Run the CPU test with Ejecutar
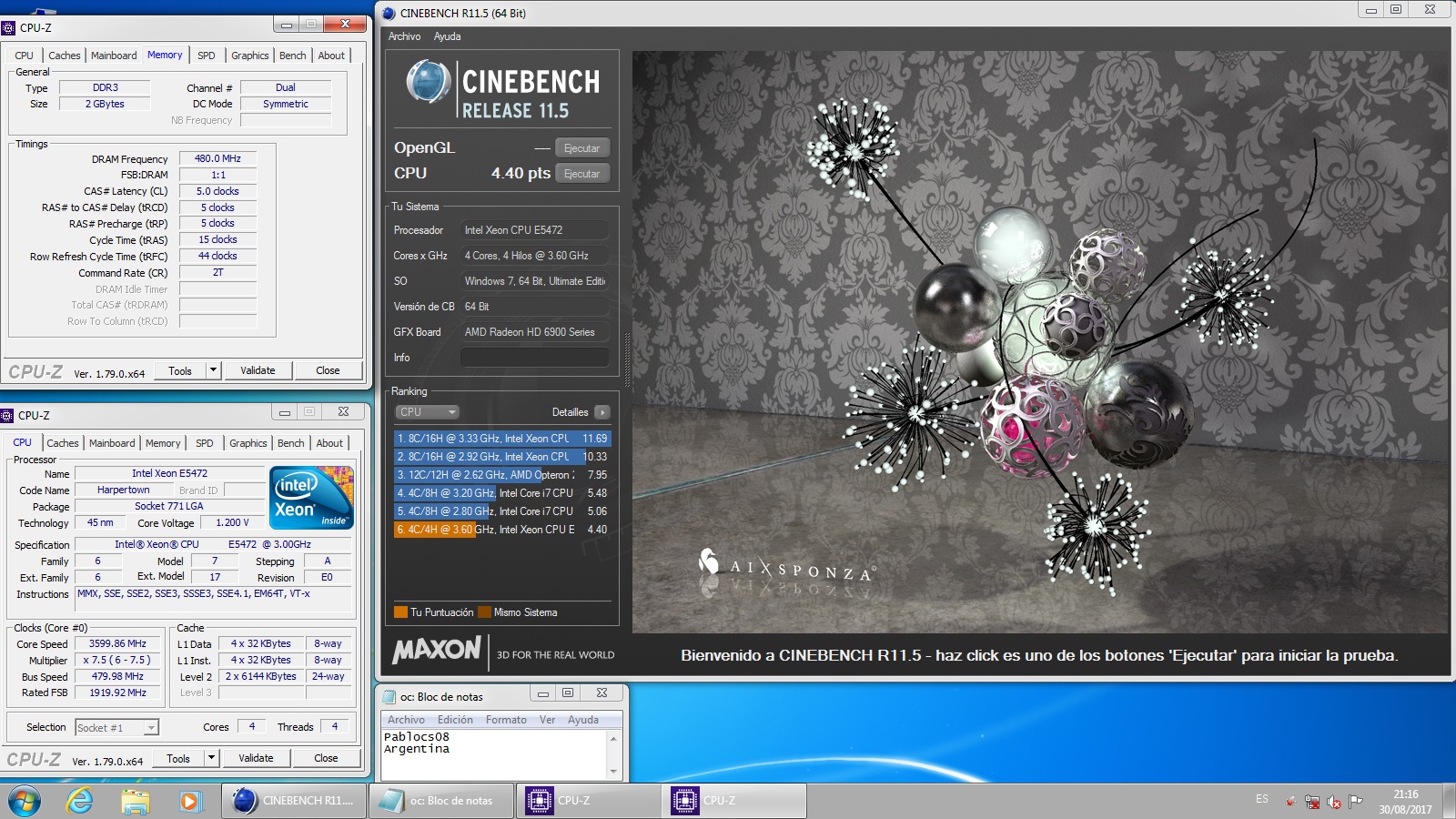Viewport: 1456px width, 819px height. [x=581, y=174]
